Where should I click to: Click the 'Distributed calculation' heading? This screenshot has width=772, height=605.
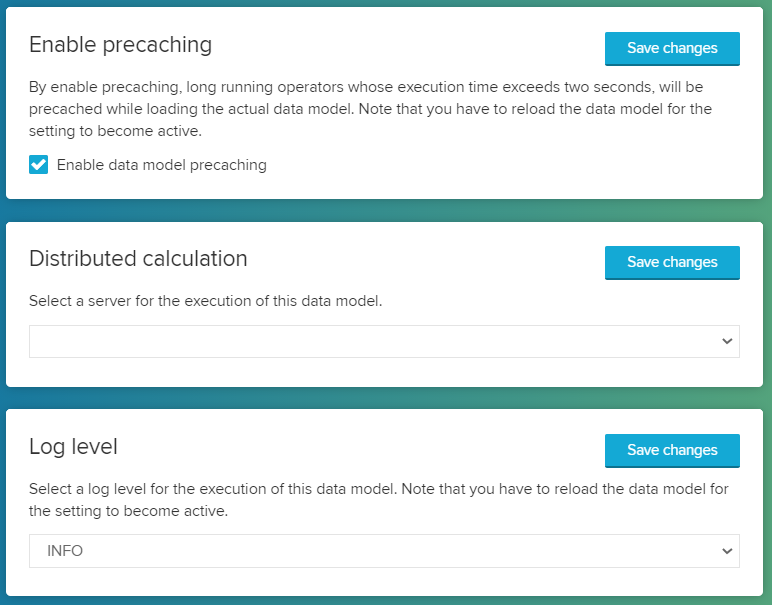point(138,259)
